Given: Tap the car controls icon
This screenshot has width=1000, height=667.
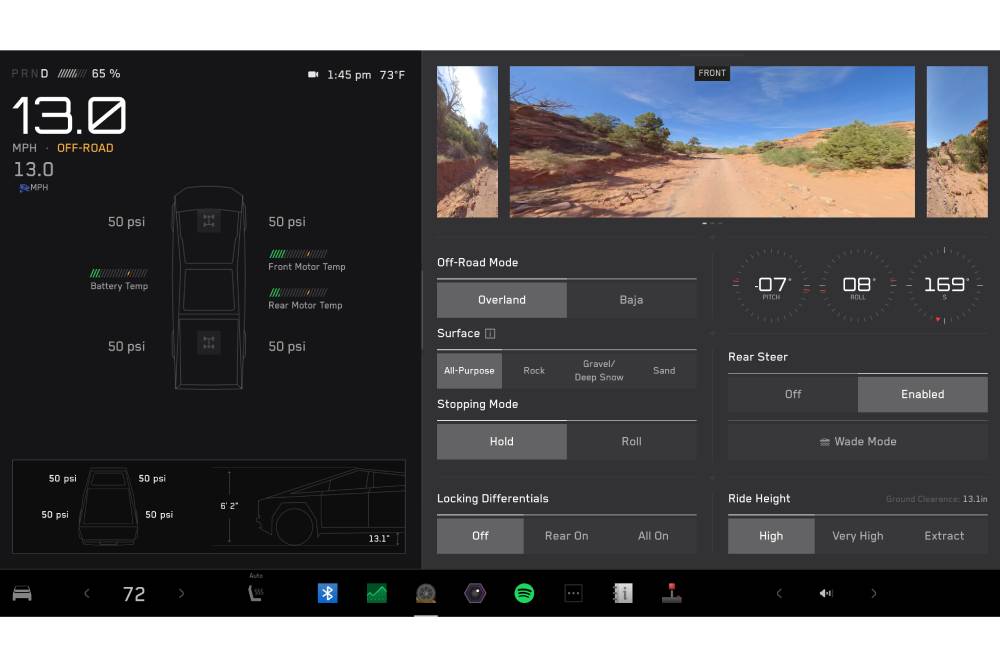Looking at the screenshot, I should (x=22, y=593).
